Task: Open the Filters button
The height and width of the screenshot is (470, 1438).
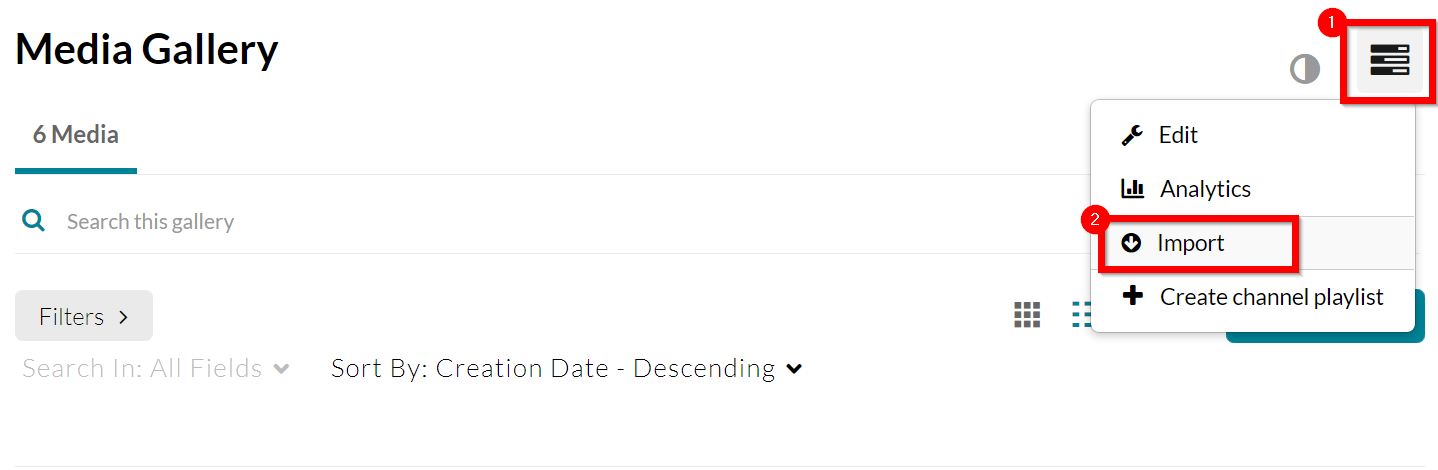Action: point(84,316)
